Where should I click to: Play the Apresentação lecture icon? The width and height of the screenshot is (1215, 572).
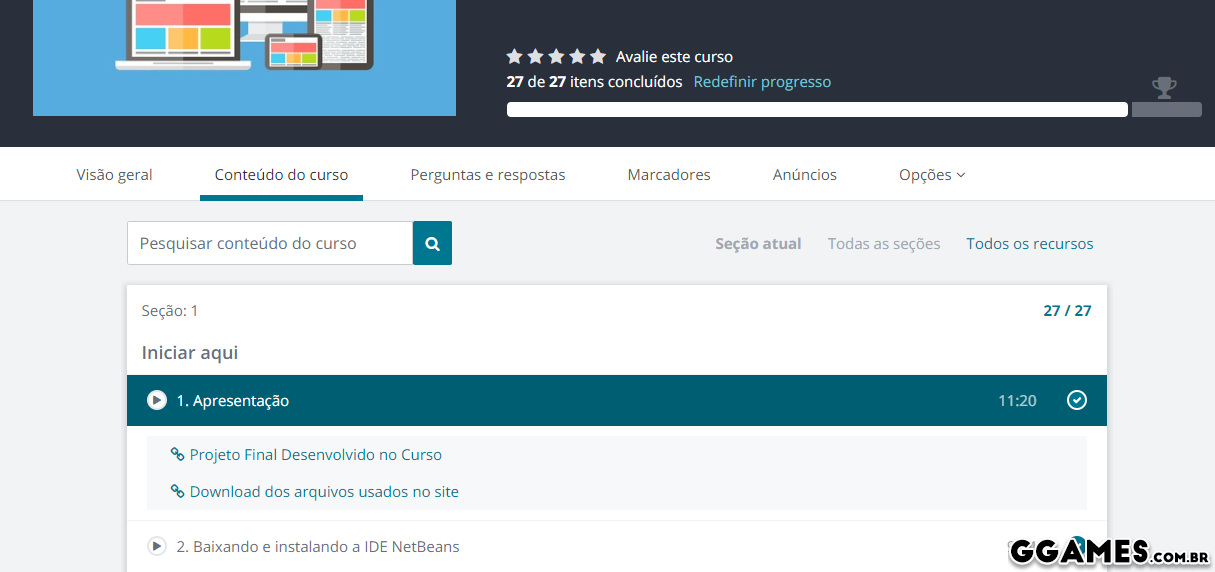[157, 400]
